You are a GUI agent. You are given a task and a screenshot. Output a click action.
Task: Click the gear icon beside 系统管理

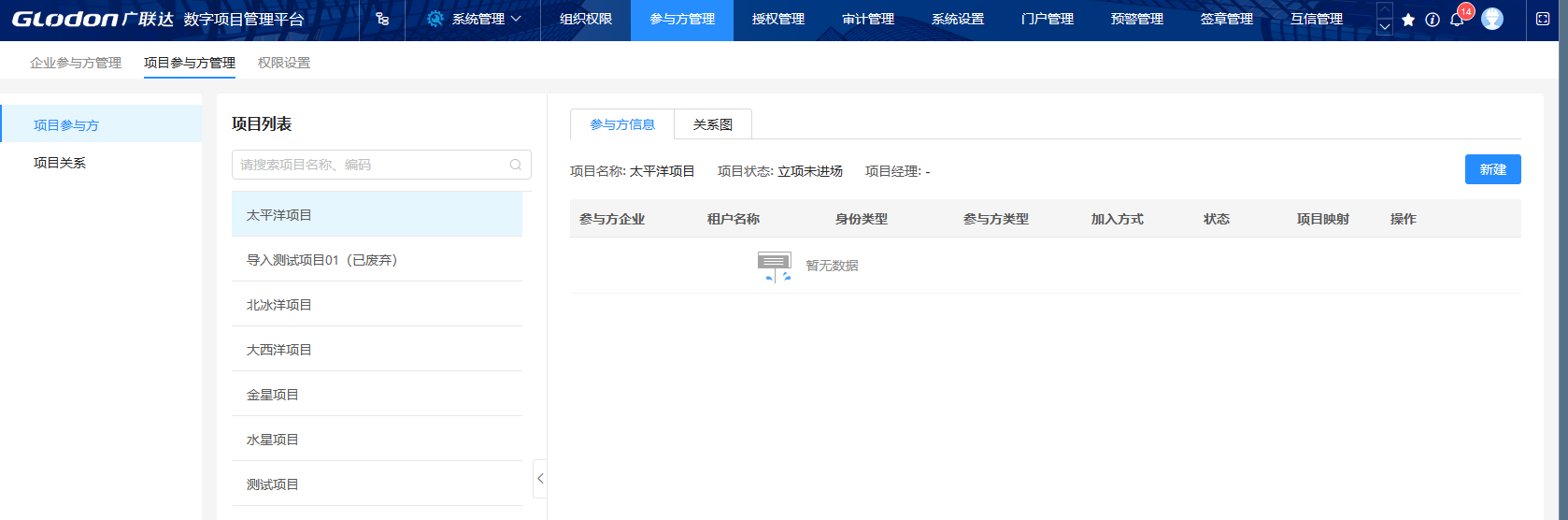tap(435, 19)
